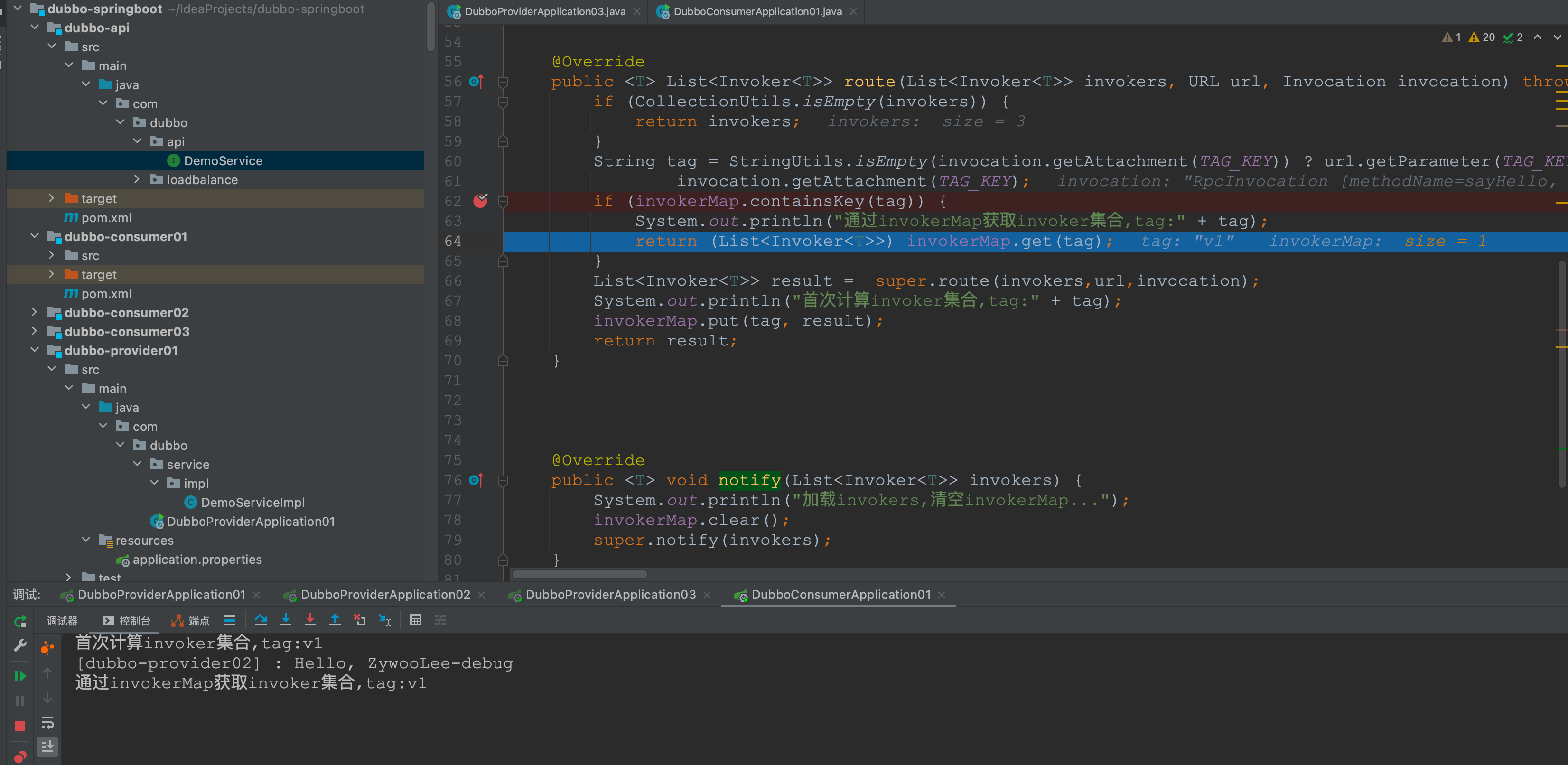Image resolution: width=1568 pixels, height=765 pixels.
Task: Click Run to Cursor icon
Action: (x=385, y=620)
